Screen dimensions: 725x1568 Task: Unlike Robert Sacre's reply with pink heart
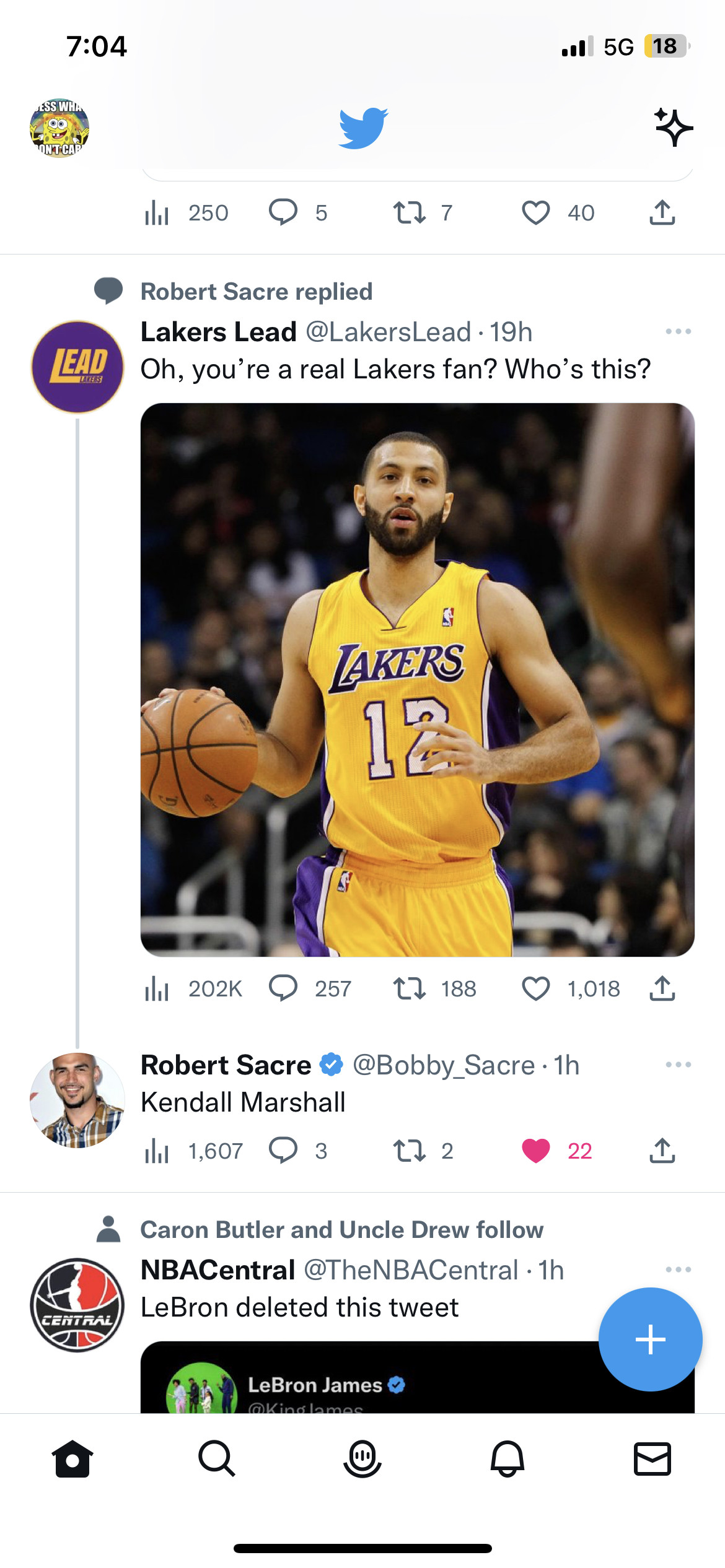(536, 1151)
